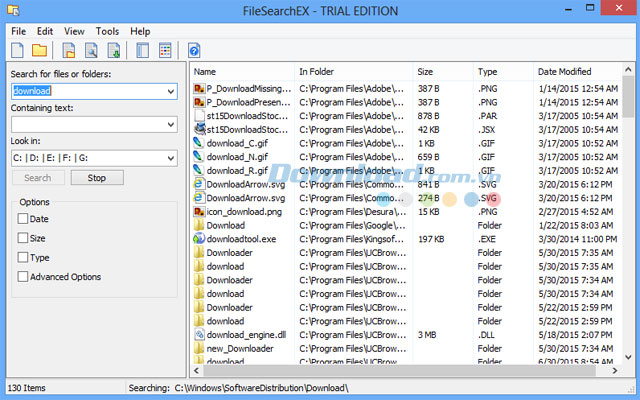
Task: Open help via blue question mark icon
Action: [194, 51]
